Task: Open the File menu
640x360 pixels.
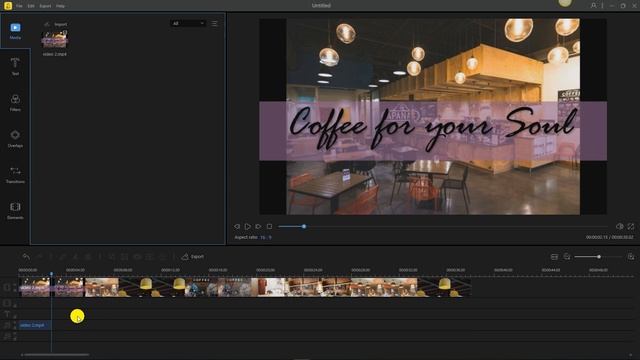Action: [19, 6]
